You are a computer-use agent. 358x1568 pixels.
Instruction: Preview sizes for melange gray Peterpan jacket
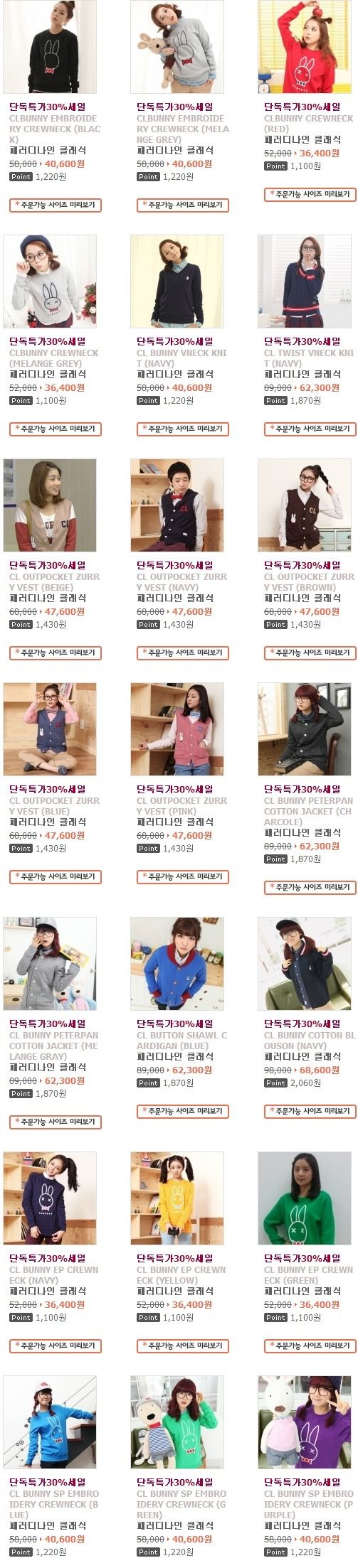click(56, 1122)
